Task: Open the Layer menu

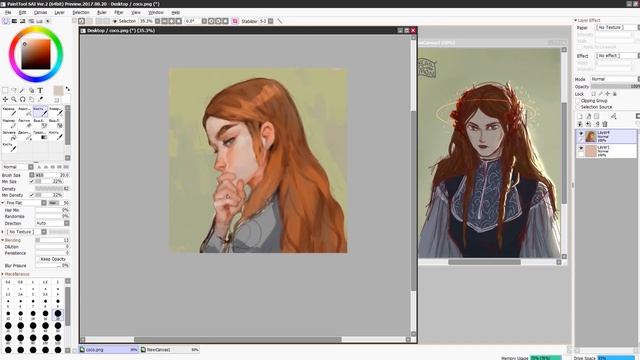Action: 60,13
